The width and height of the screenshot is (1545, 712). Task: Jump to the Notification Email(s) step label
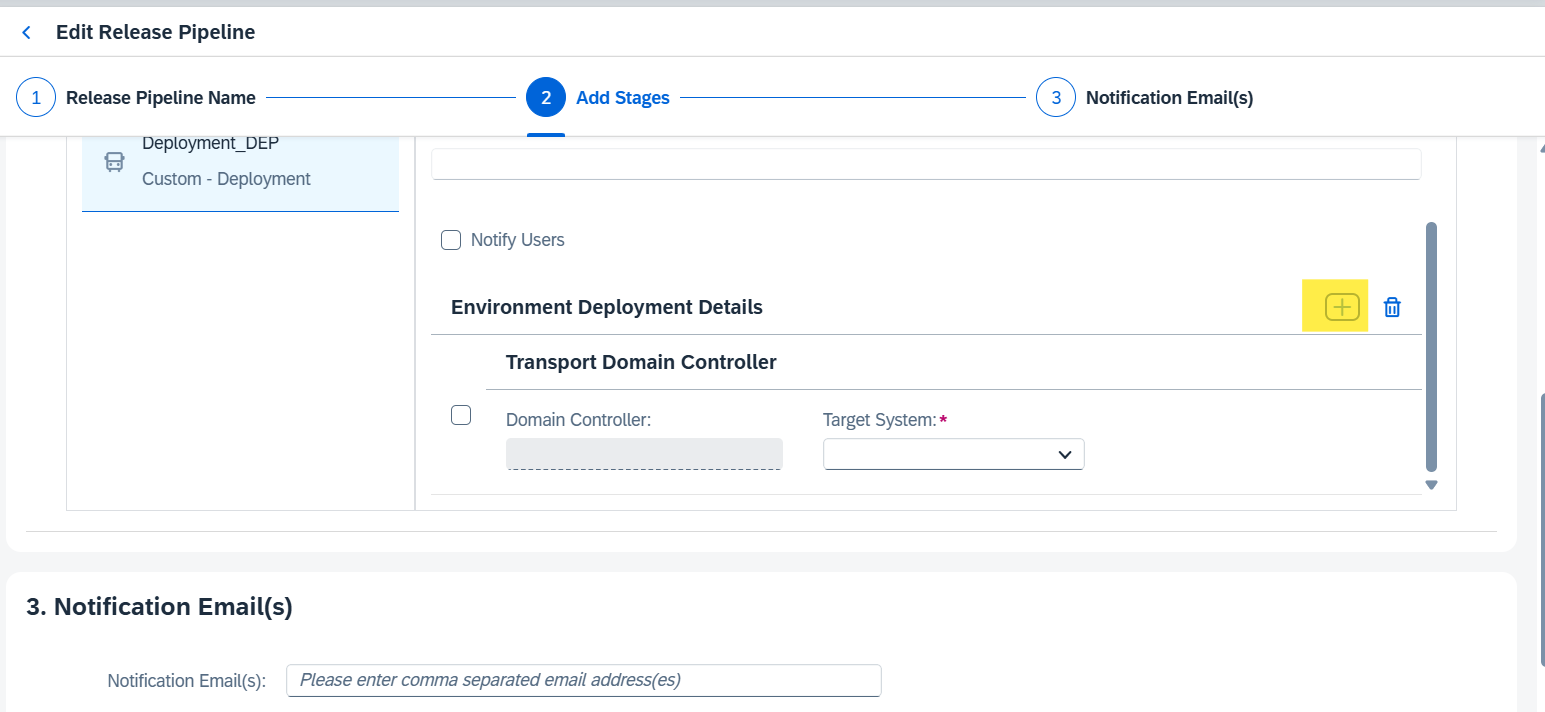pos(1169,98)
